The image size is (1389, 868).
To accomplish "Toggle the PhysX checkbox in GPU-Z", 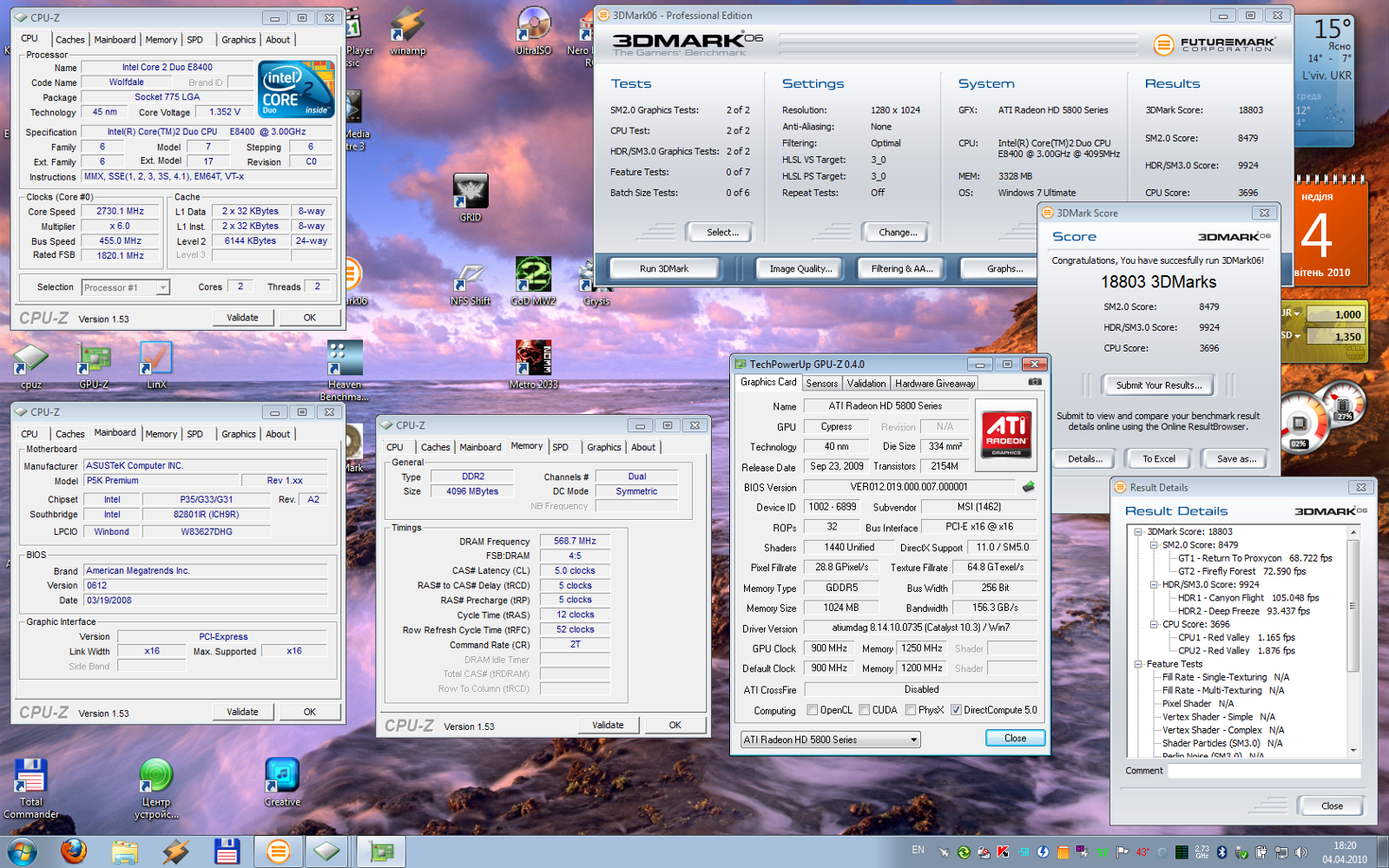I will pyautogui.click(x=911, y=710).
